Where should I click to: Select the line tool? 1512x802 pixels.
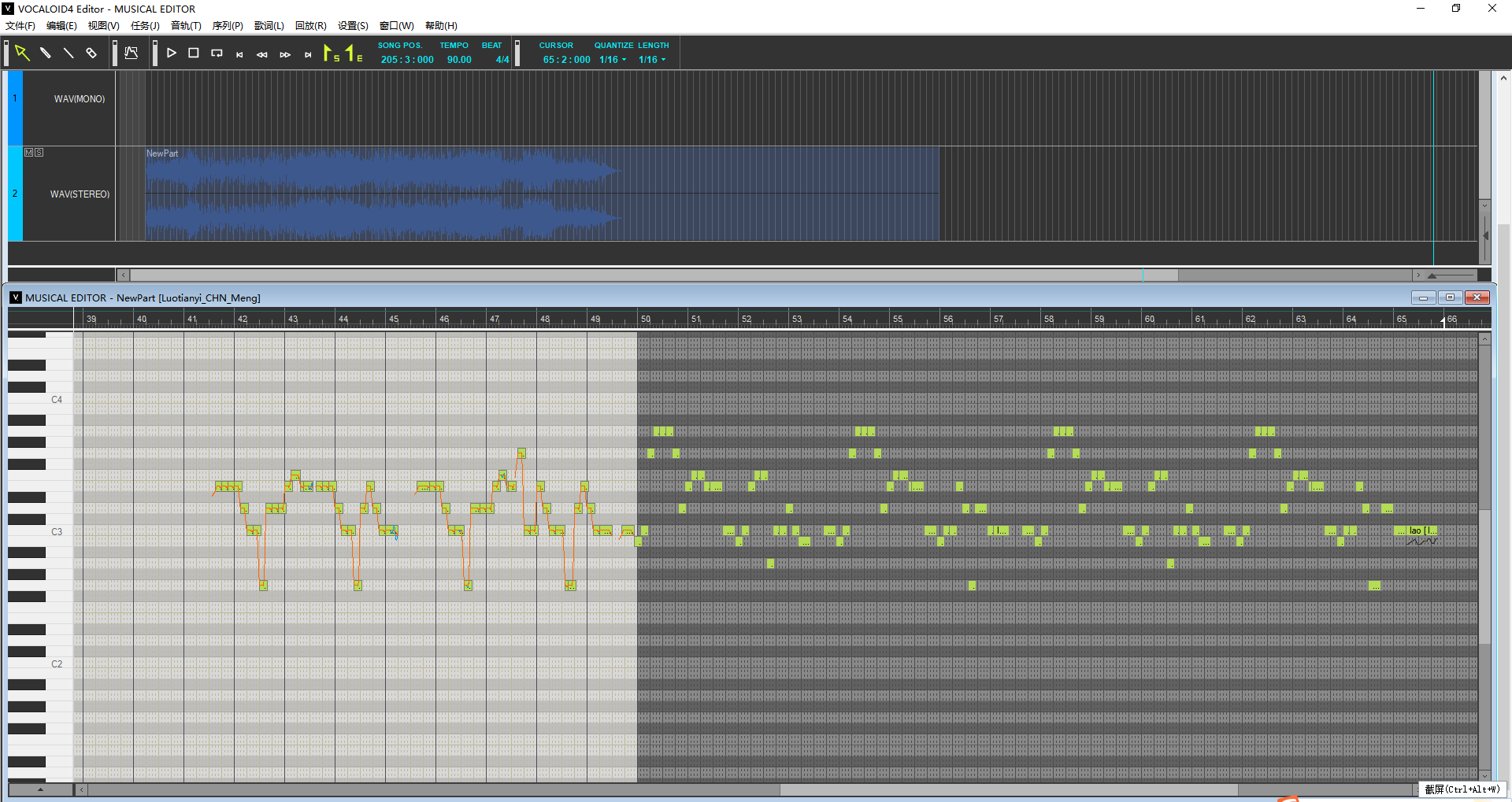click(69, 54)
